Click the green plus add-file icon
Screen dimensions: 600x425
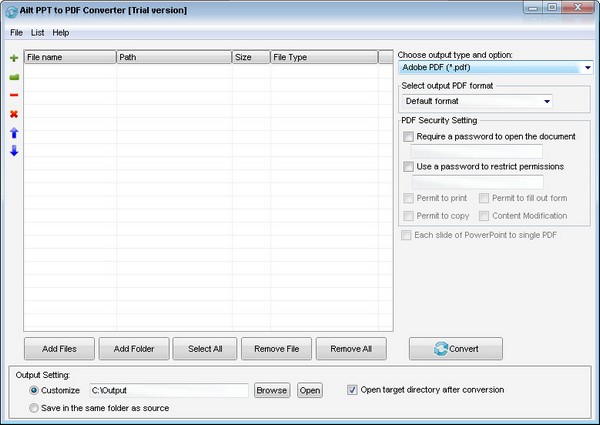coord(14,58)
